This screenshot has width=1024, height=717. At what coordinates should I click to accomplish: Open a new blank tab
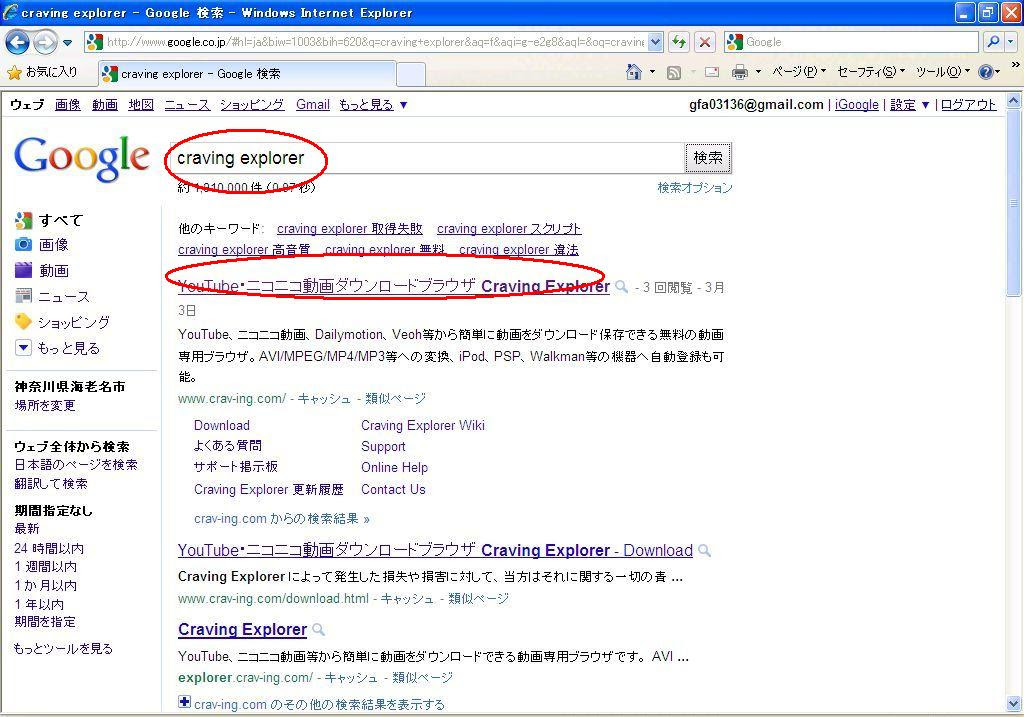click(411, 74)
